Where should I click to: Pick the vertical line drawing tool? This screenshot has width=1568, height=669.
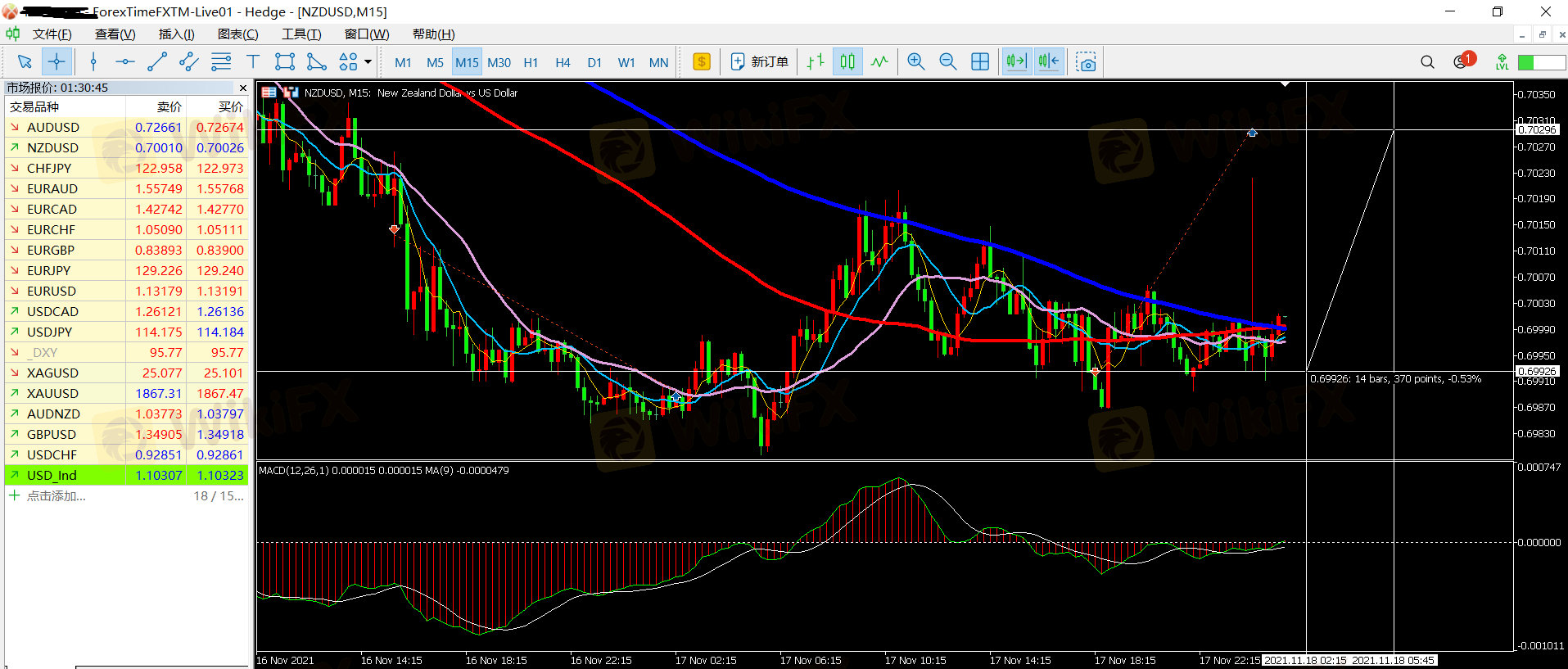(93, 62)
